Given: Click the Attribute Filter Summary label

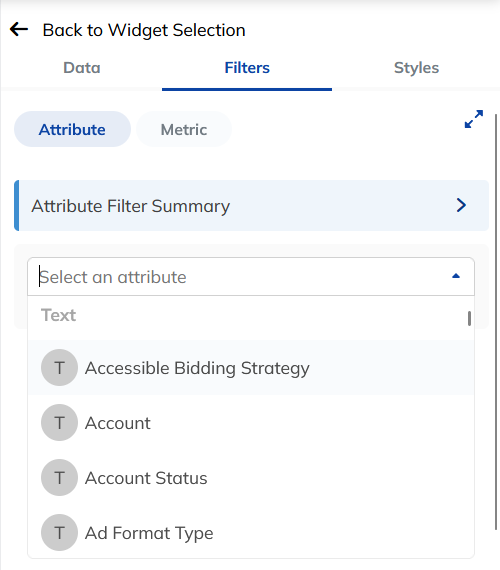Looking at the screenshot, I should tap(131, 206).
